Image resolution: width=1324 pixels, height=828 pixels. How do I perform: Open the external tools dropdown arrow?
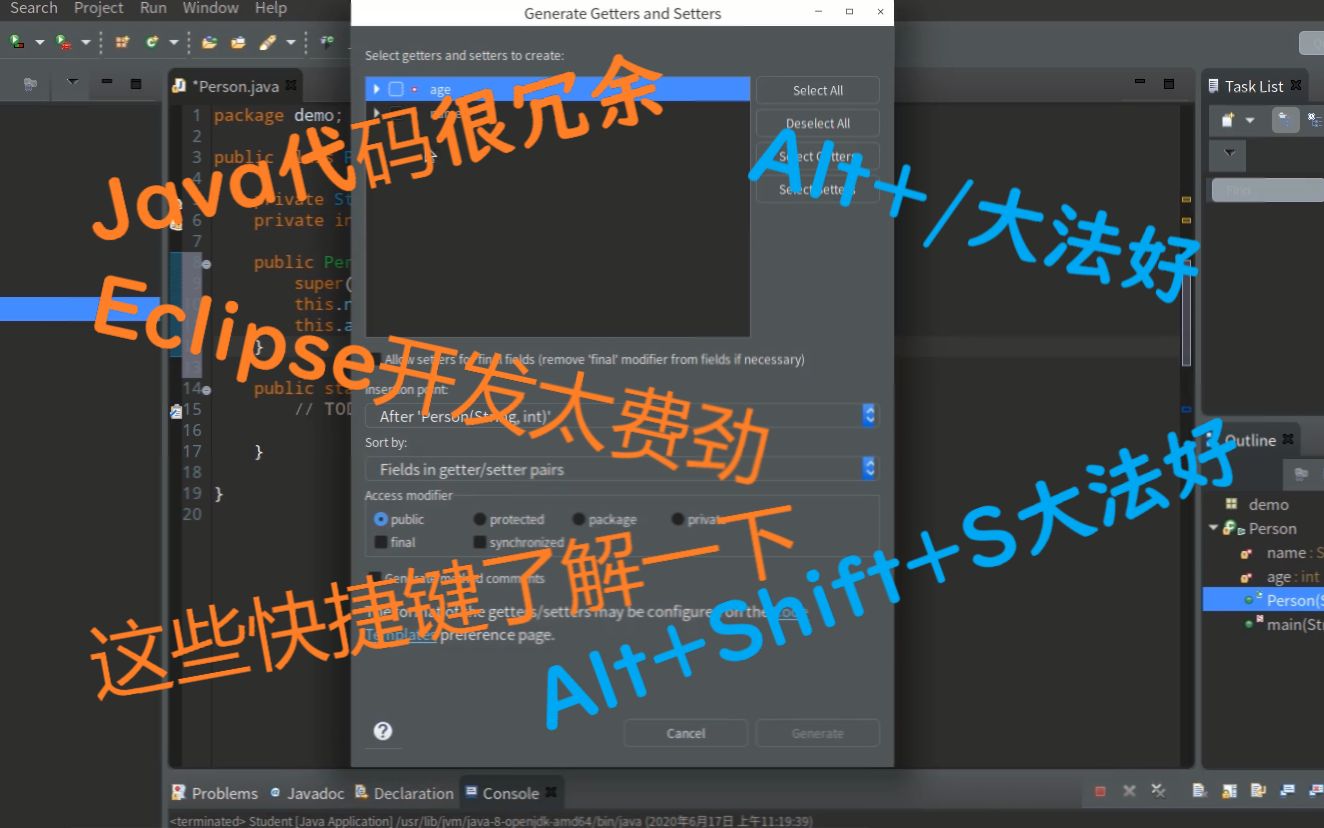point(86,42)
